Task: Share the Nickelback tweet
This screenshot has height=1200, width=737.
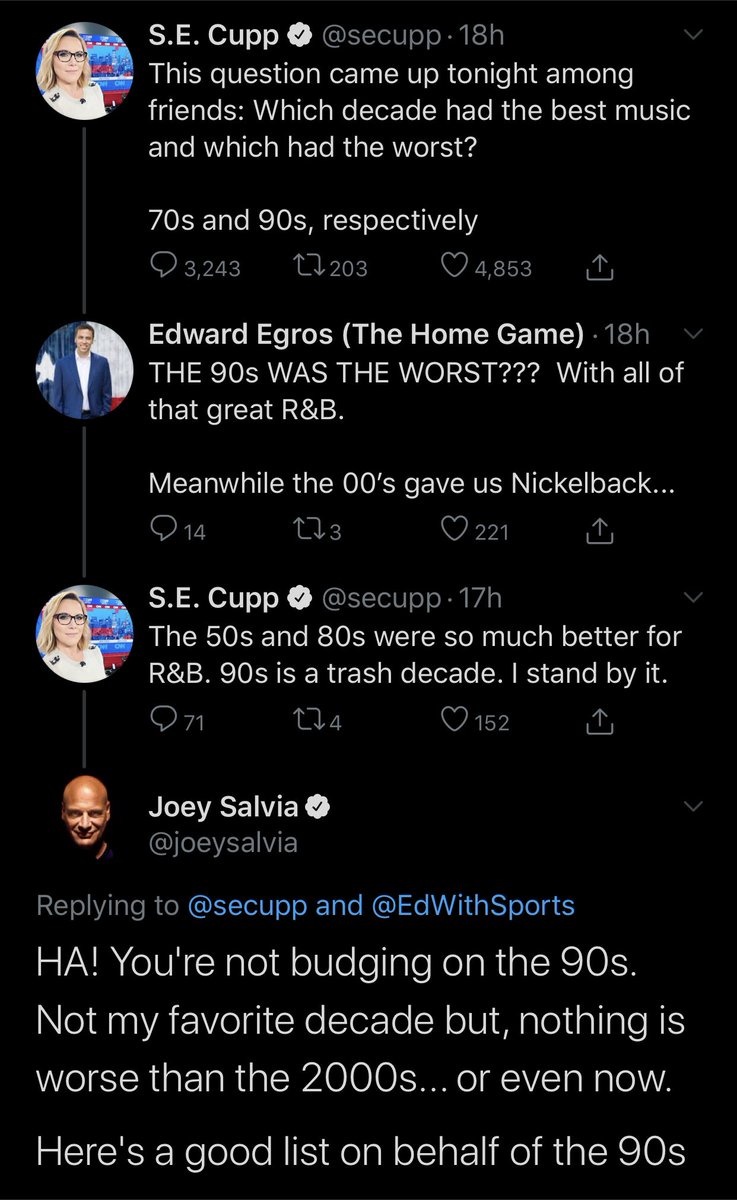Action: coord(597,532)
